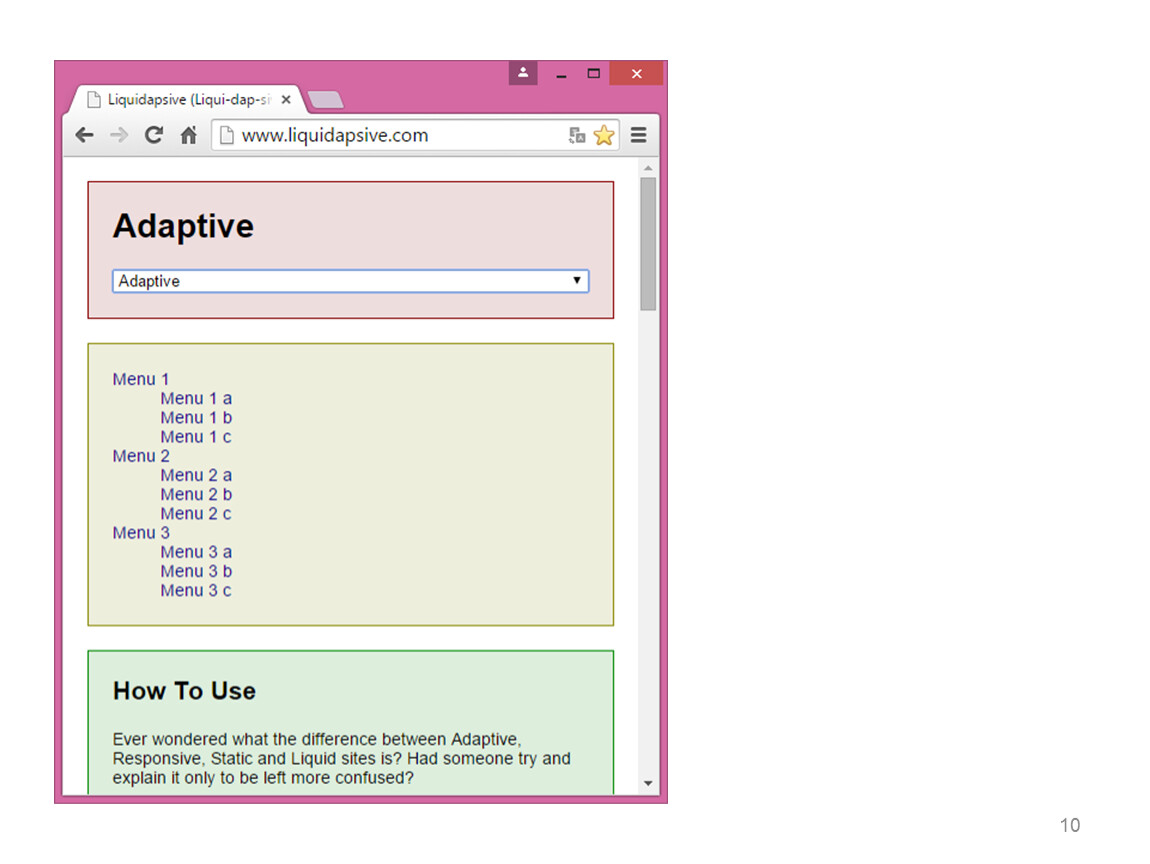Select the Liquidapsive browser tab
Viewport: 1150px width, 864px height.
tap(180, 100)
